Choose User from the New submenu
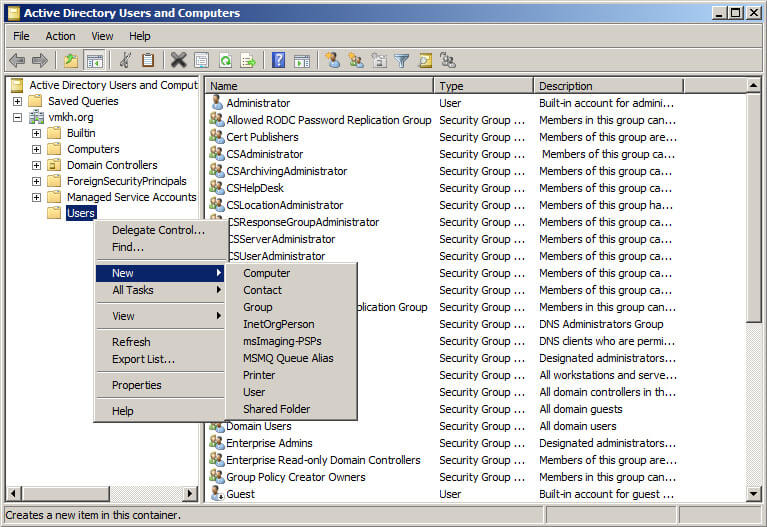The image size is (767, 527). (292, 392)
